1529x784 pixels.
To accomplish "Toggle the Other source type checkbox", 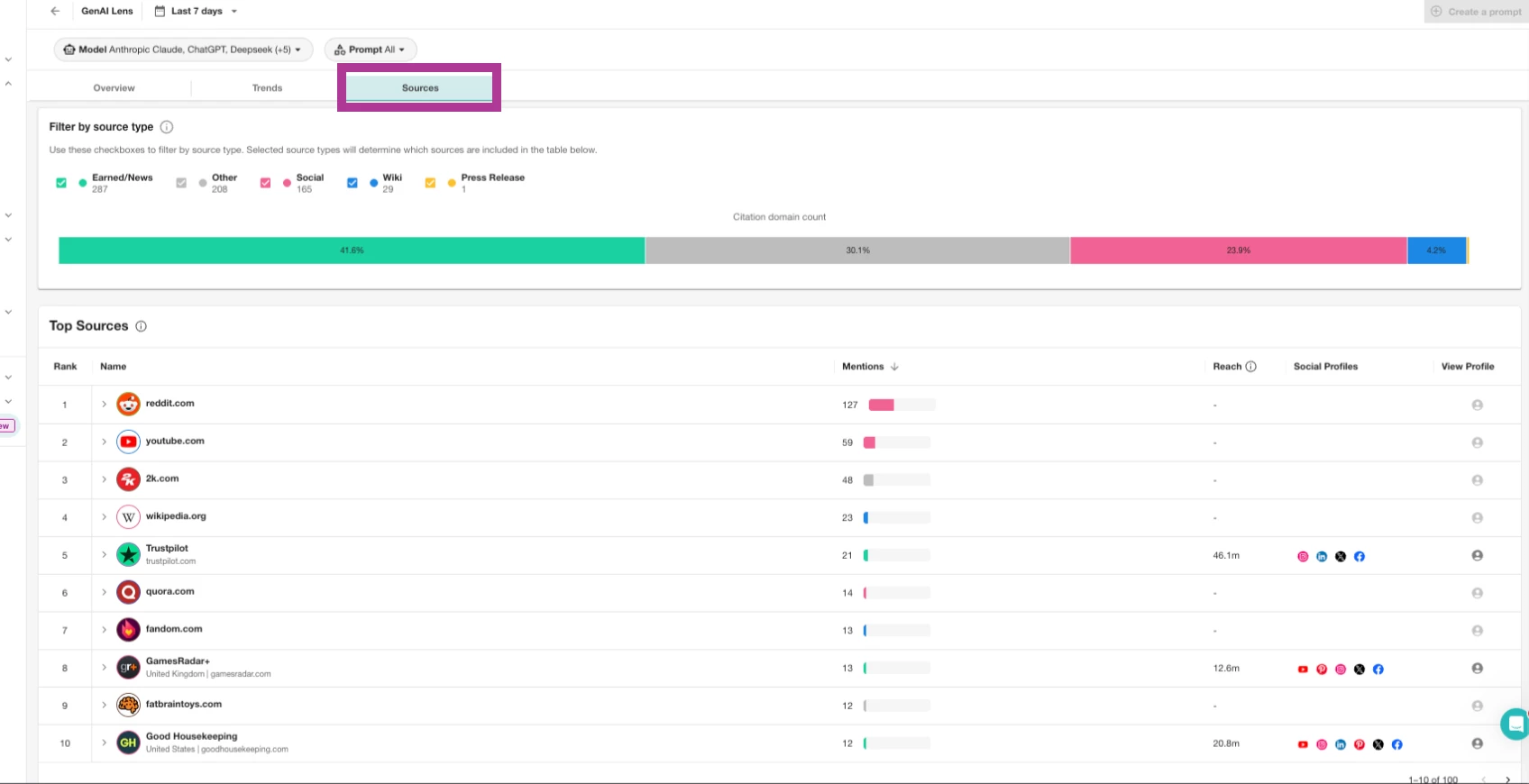I will (x=181, y=183).
